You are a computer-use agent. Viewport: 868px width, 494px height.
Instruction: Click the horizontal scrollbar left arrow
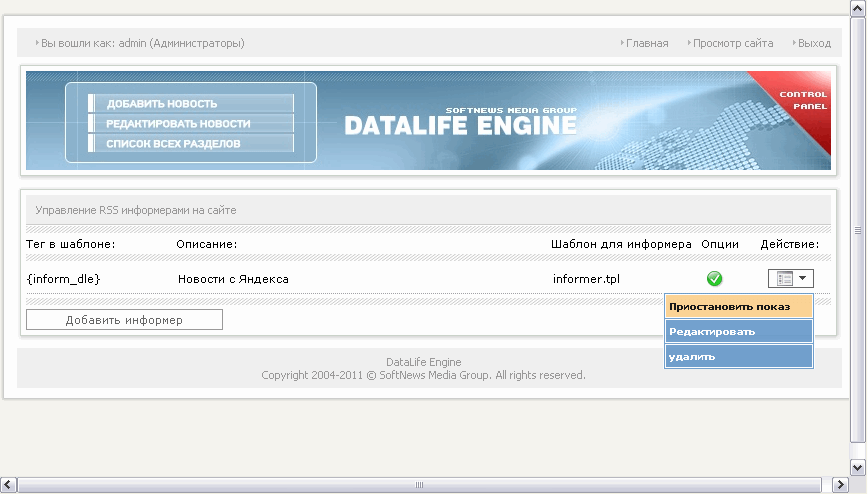(9, 485)
